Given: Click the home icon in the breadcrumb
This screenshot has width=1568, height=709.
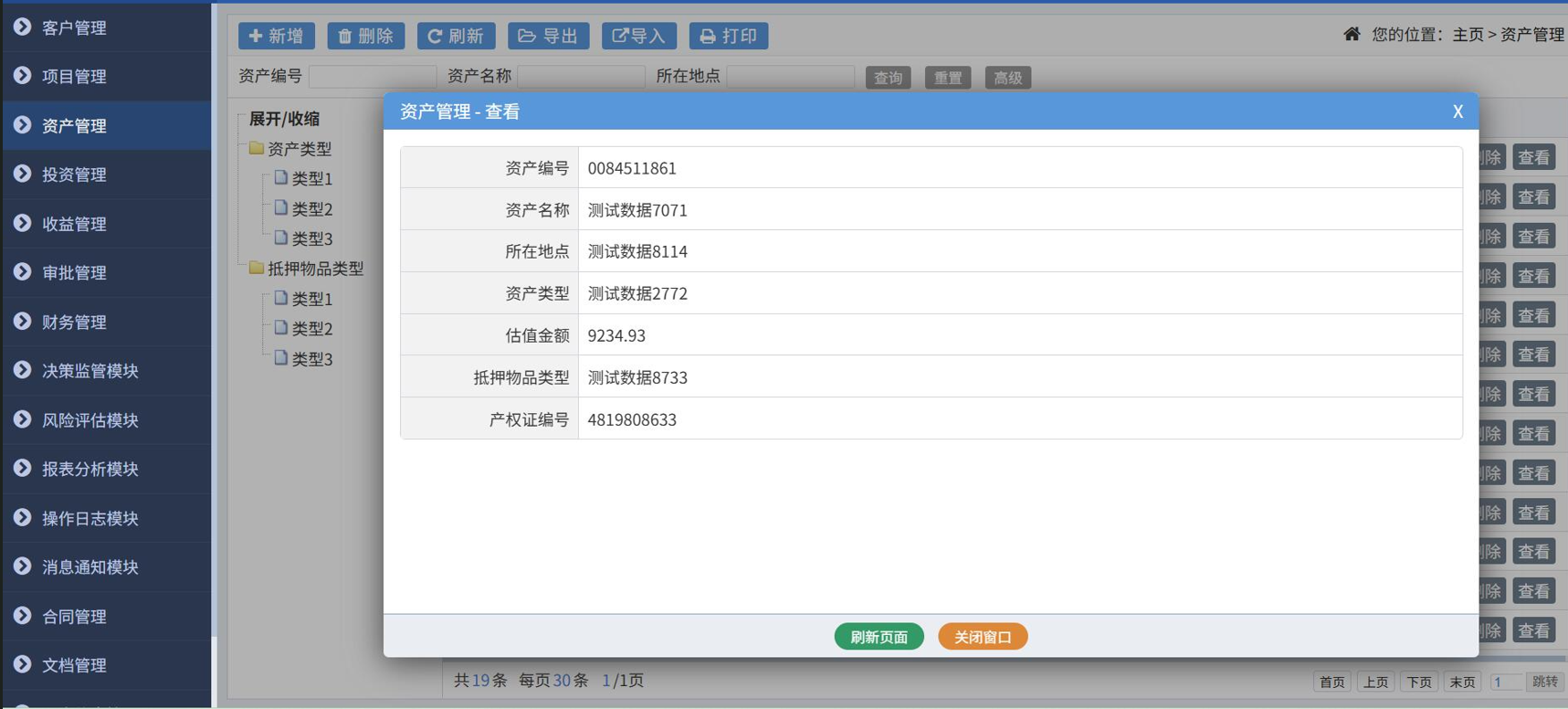Looking at the screenshot, I should tap(1352, 34).
